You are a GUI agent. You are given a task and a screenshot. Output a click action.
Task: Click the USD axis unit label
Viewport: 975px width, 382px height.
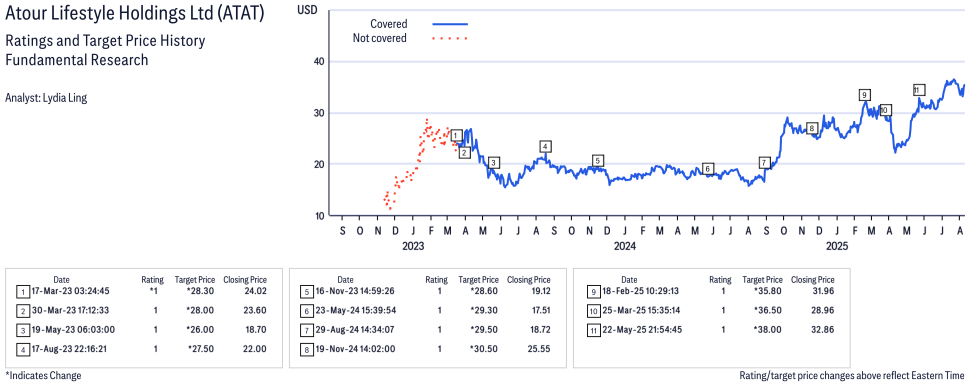pyautogui.click(x=306, y=10)
